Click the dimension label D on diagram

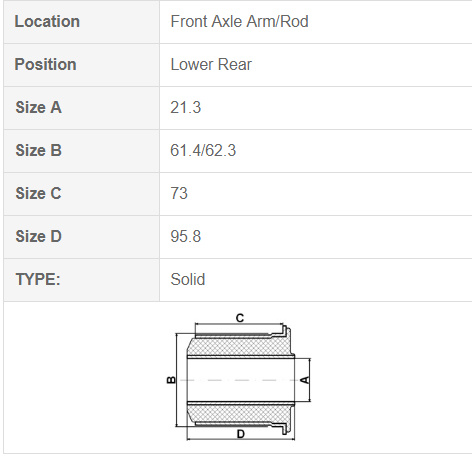click(x=241, y=434)
